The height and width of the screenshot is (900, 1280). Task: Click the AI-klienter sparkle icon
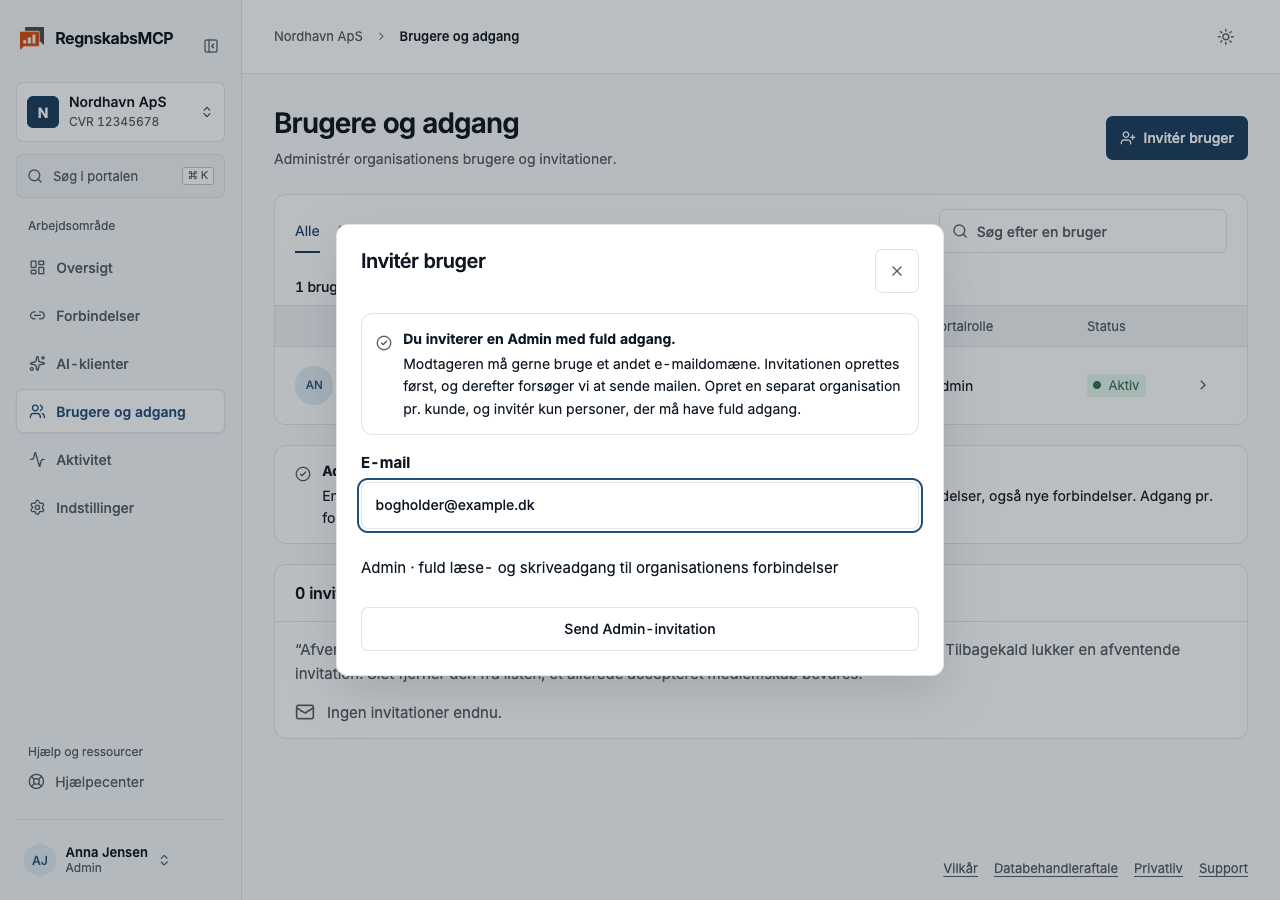(x=37, y=364)
